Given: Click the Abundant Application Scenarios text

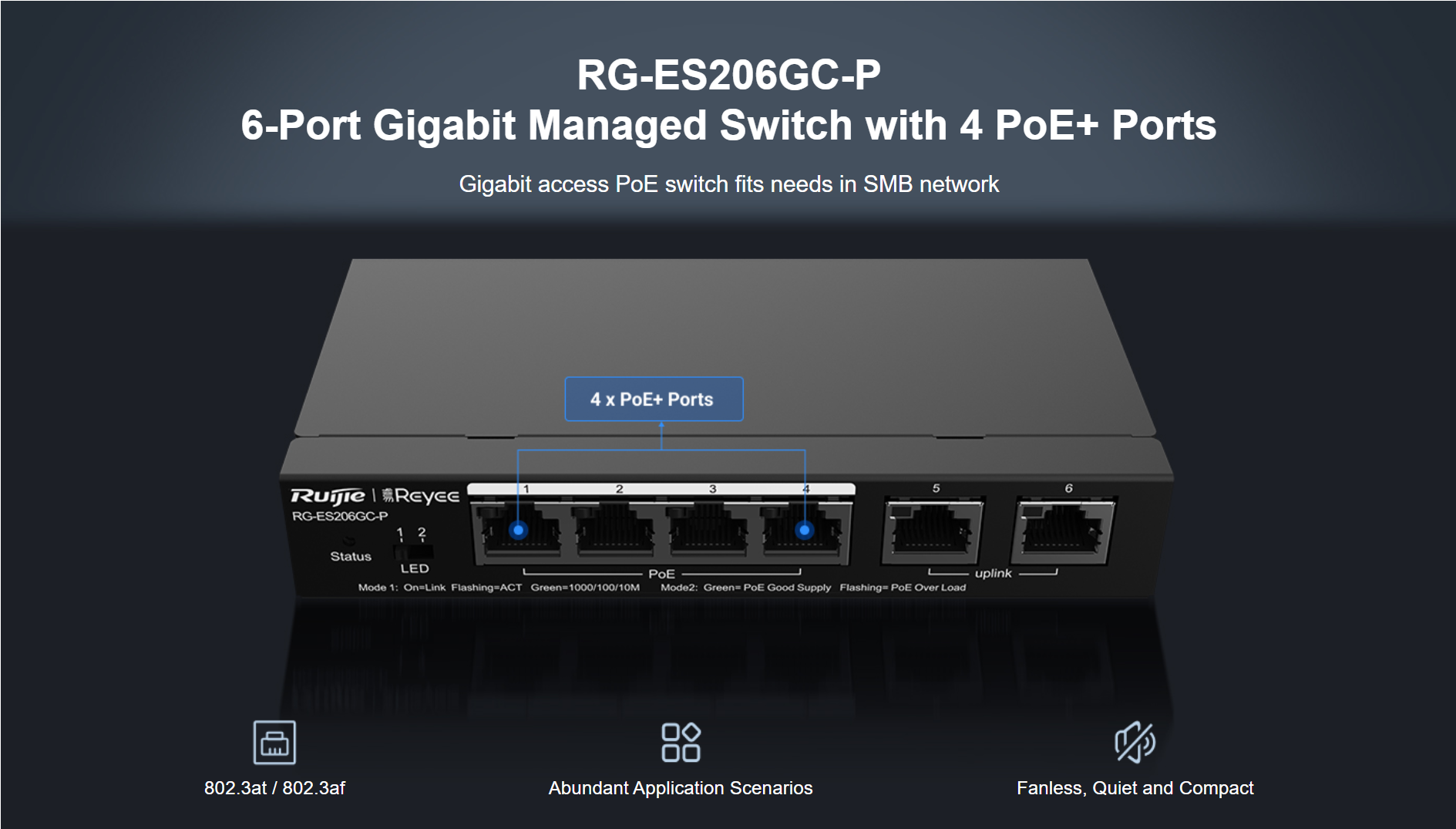Looking at the screenshot, I should point(681,788).
